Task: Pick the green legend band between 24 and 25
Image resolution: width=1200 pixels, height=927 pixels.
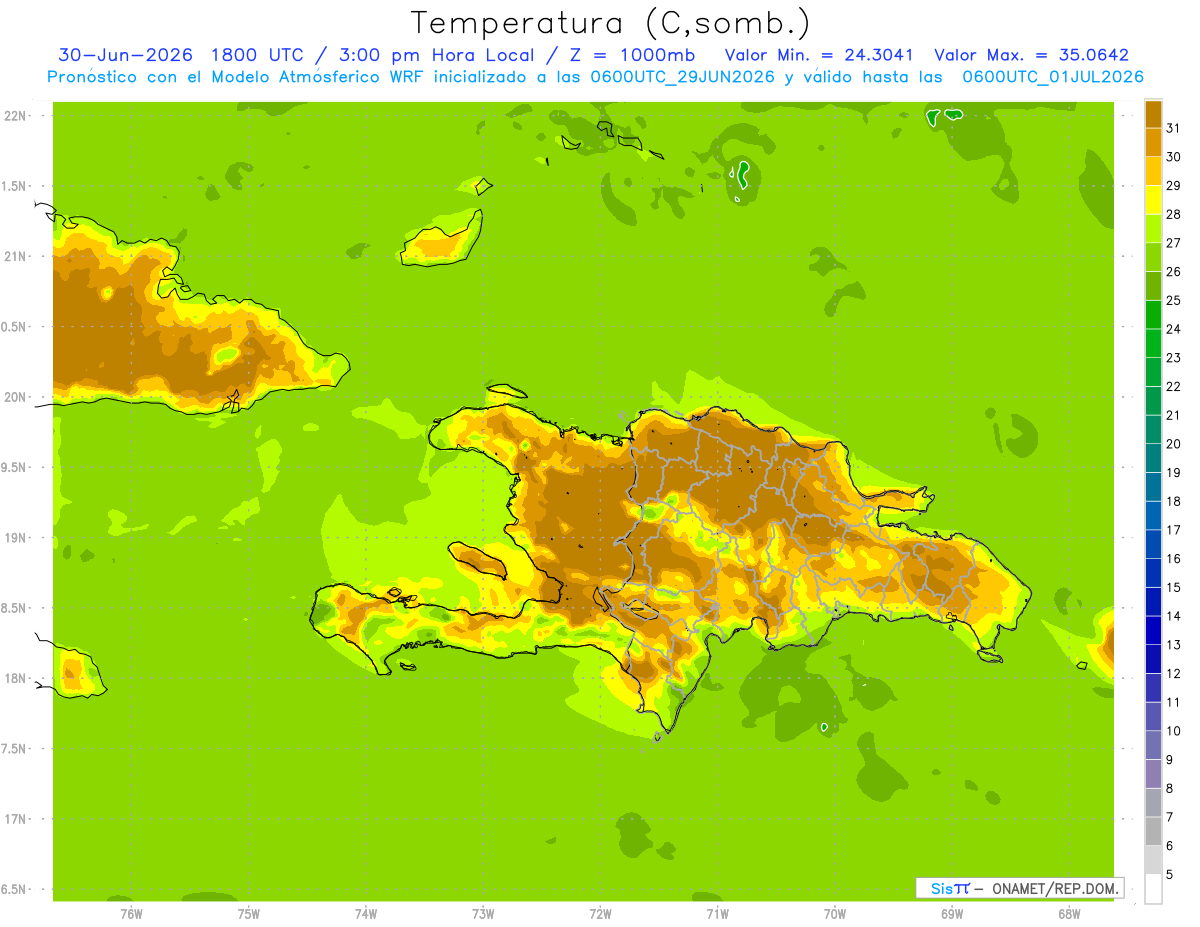Action: coord(1153,314)
